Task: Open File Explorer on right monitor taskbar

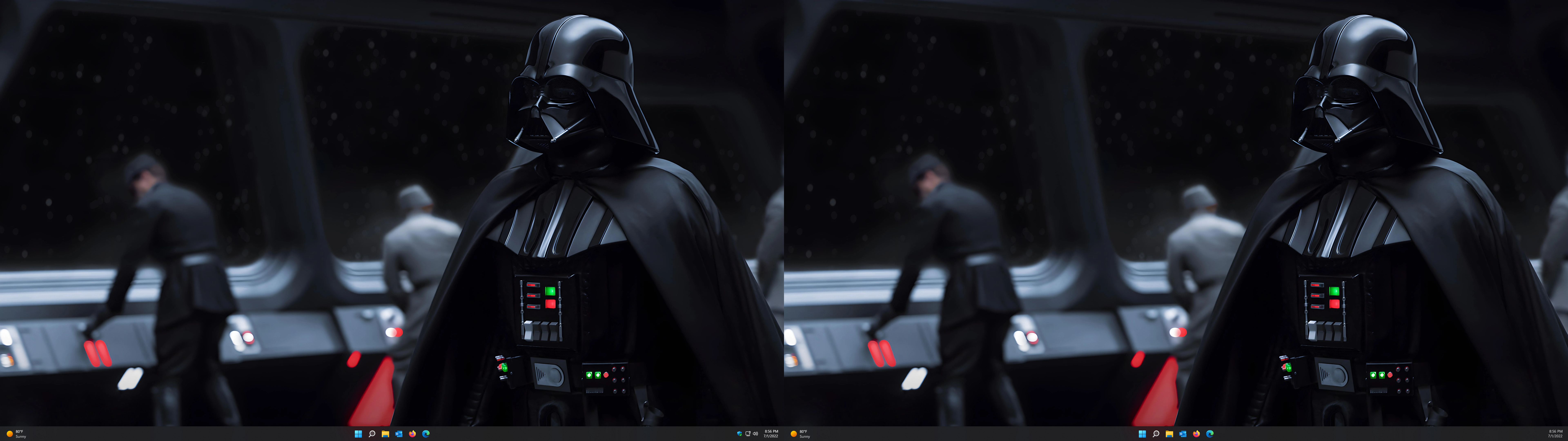Action: 1169,434
